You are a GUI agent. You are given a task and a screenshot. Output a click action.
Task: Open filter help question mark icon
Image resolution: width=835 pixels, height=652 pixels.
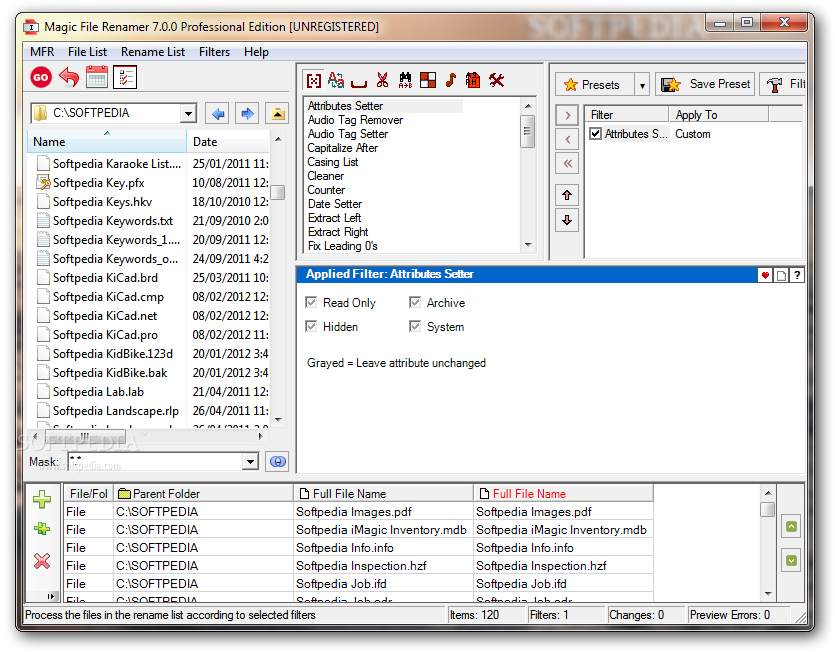coord(797,275)
